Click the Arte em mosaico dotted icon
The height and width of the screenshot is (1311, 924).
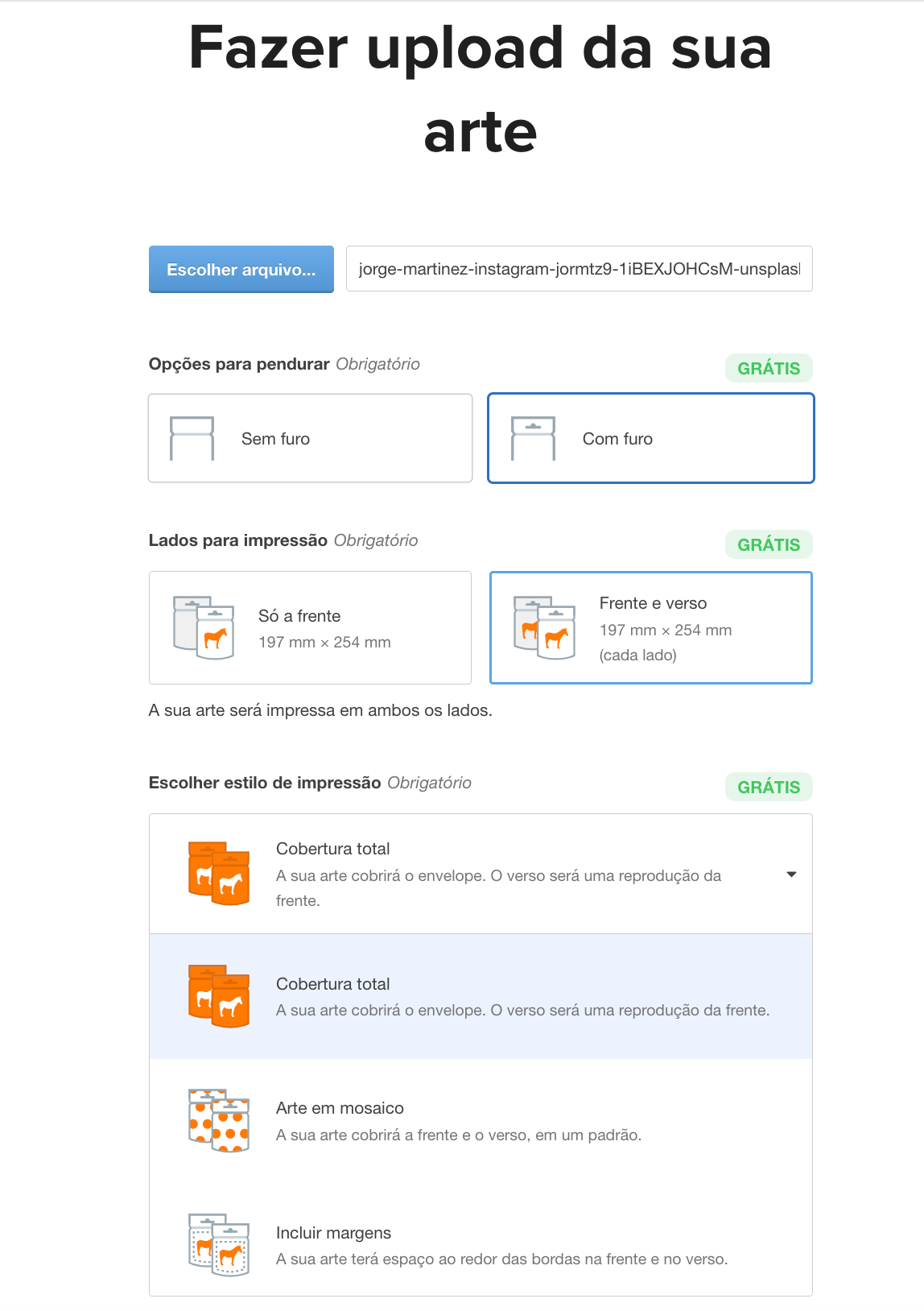219,1121
